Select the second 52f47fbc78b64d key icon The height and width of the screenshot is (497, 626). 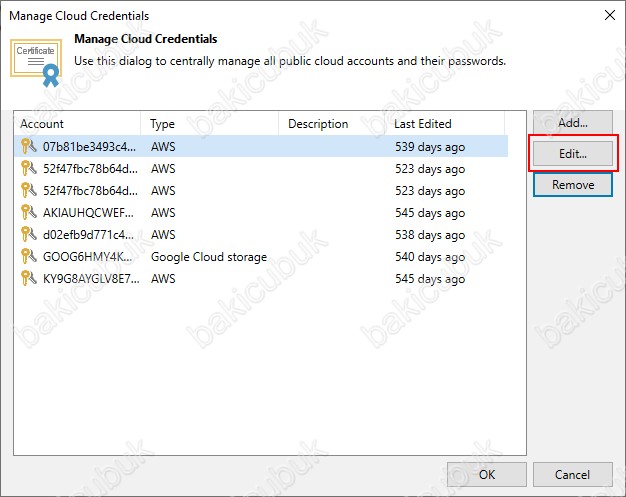point(28,190)
